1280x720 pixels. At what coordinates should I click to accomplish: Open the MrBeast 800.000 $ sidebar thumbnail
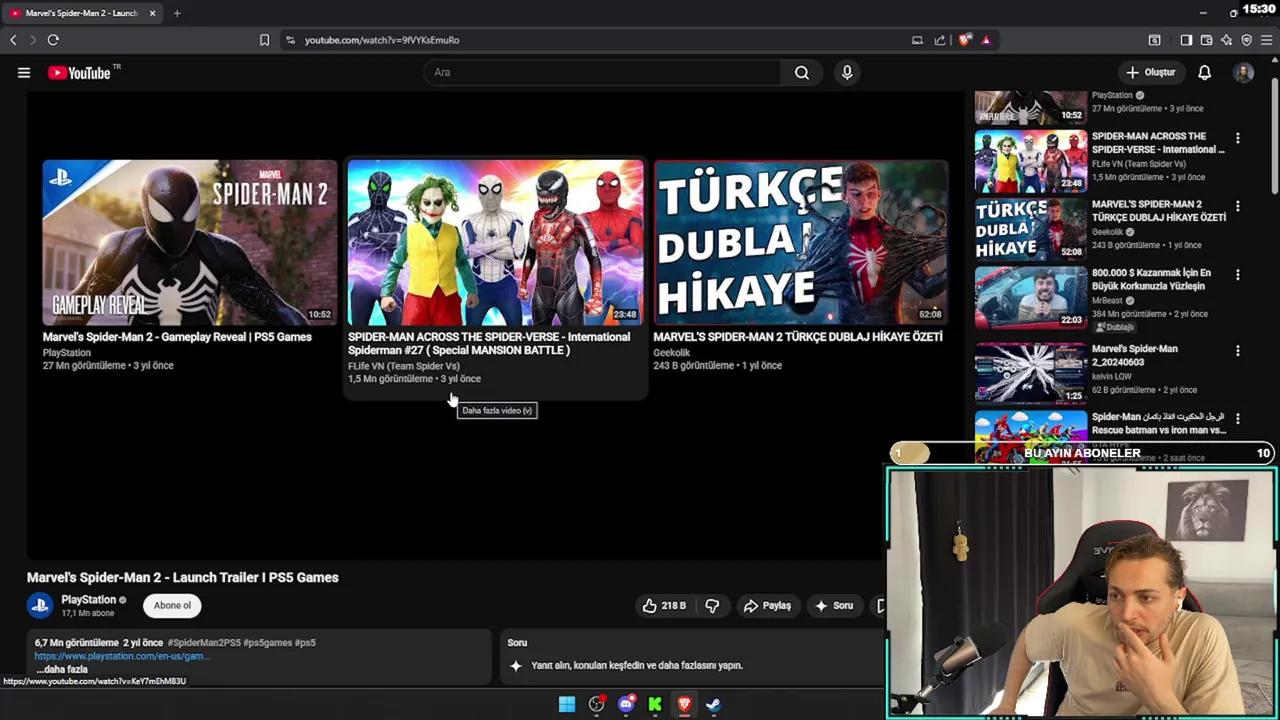click(x=1031, y=297)
